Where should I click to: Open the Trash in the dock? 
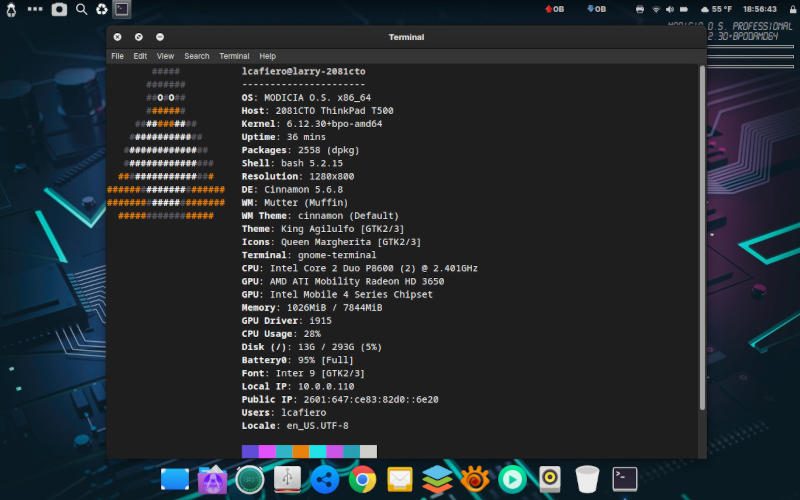587,480
